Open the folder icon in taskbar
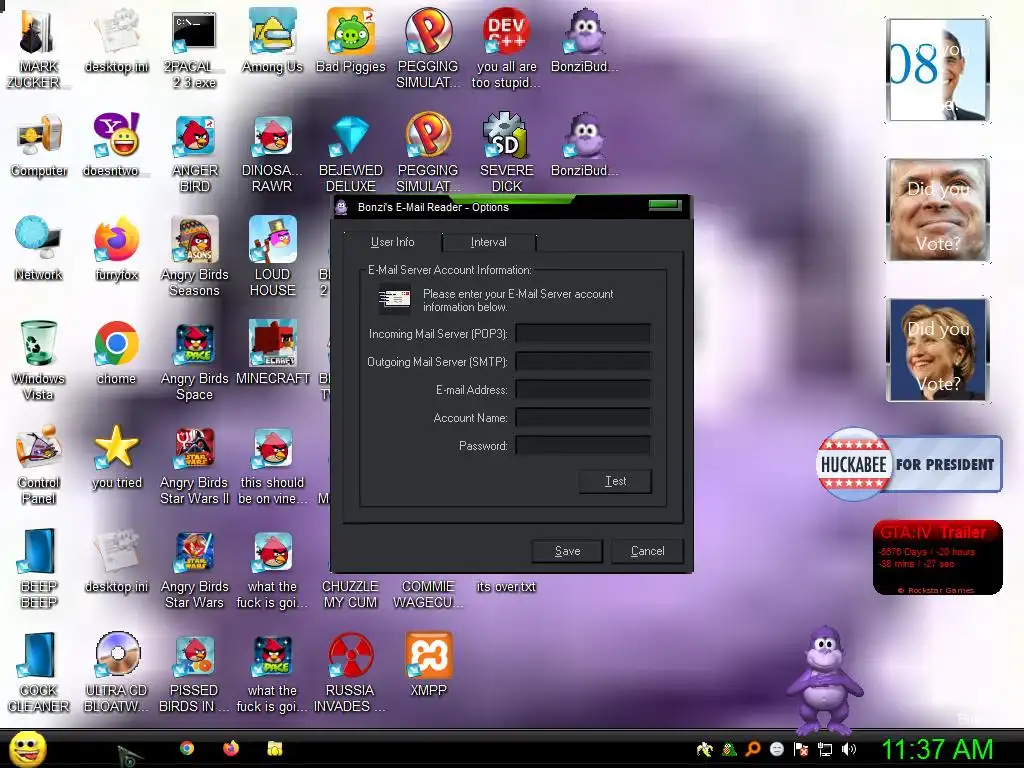 click(274, 748)
